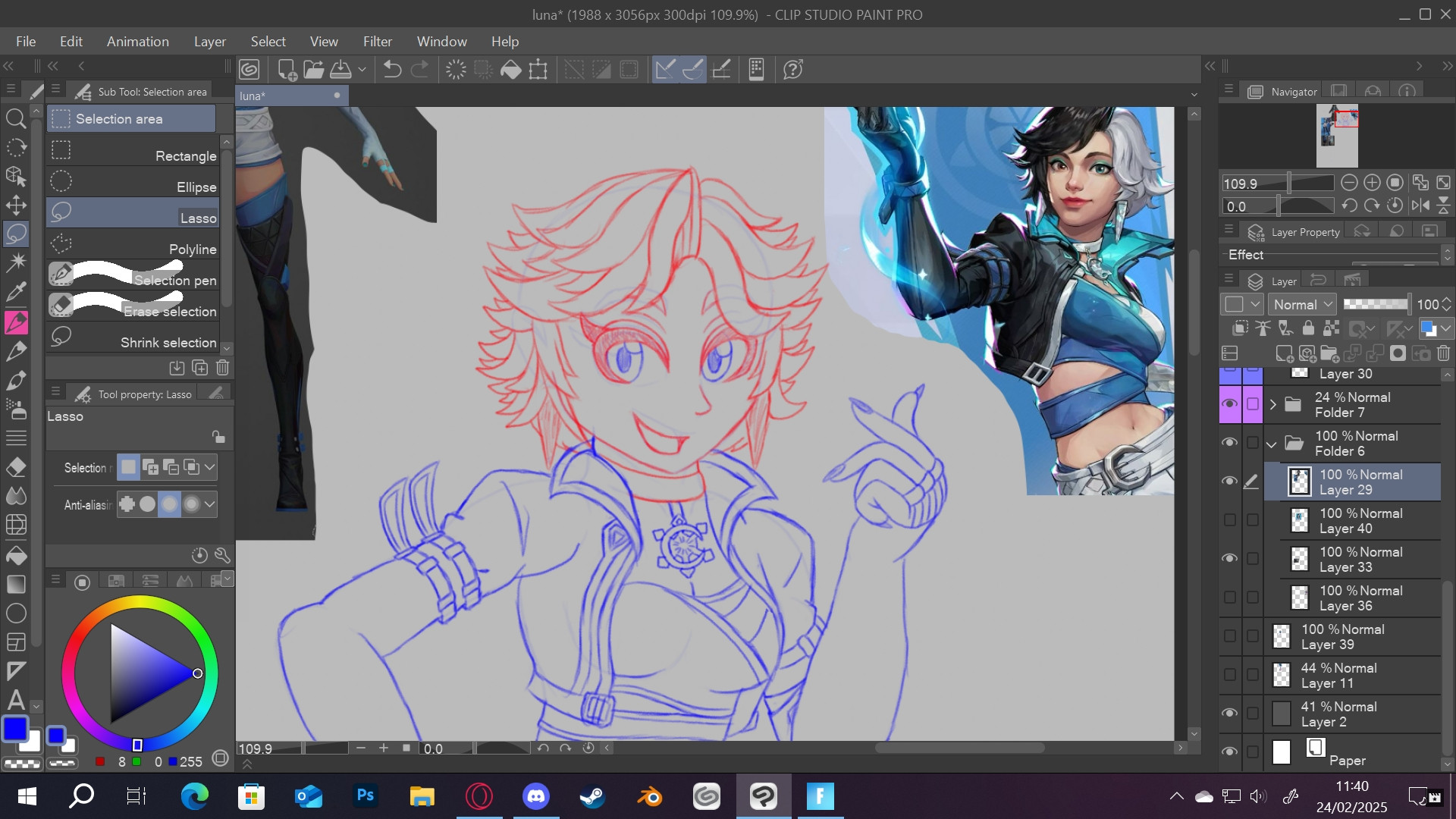The height and width of the screenshot is (819, 1456).
Task: Open Clip Studio launcher icon in command bar
Action: 249,70
